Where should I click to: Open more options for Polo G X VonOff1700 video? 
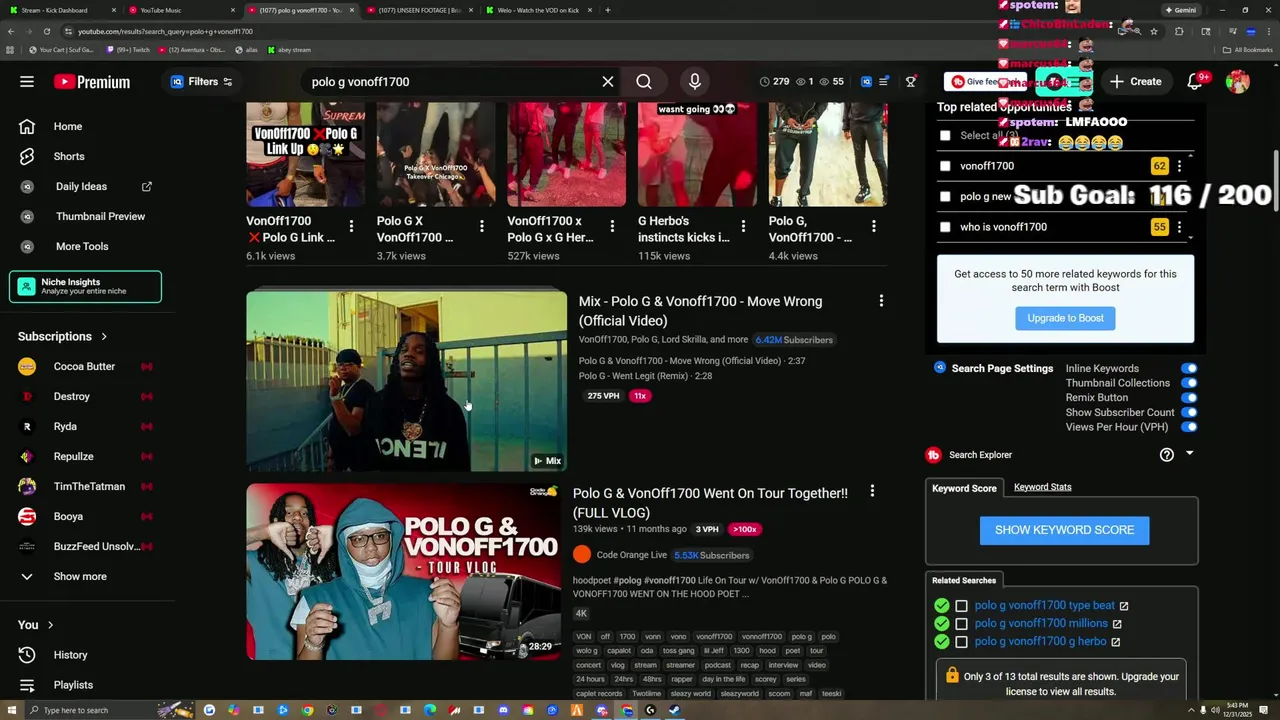point(482,227)
